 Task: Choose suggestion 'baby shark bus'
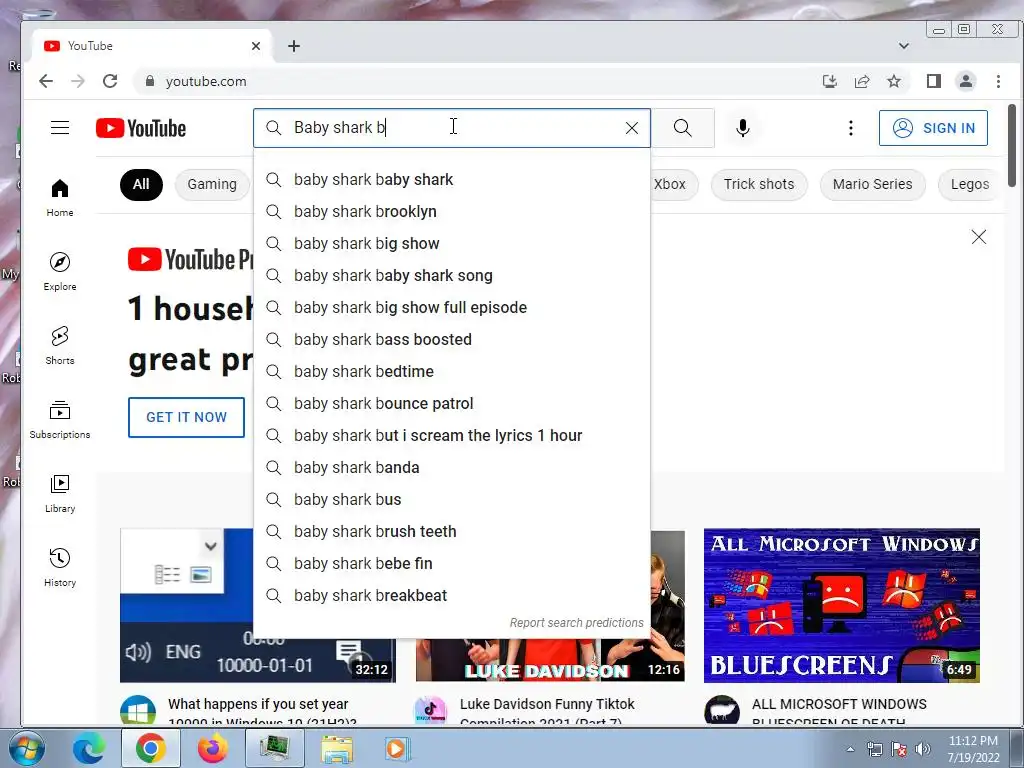(x=452, y=500)
